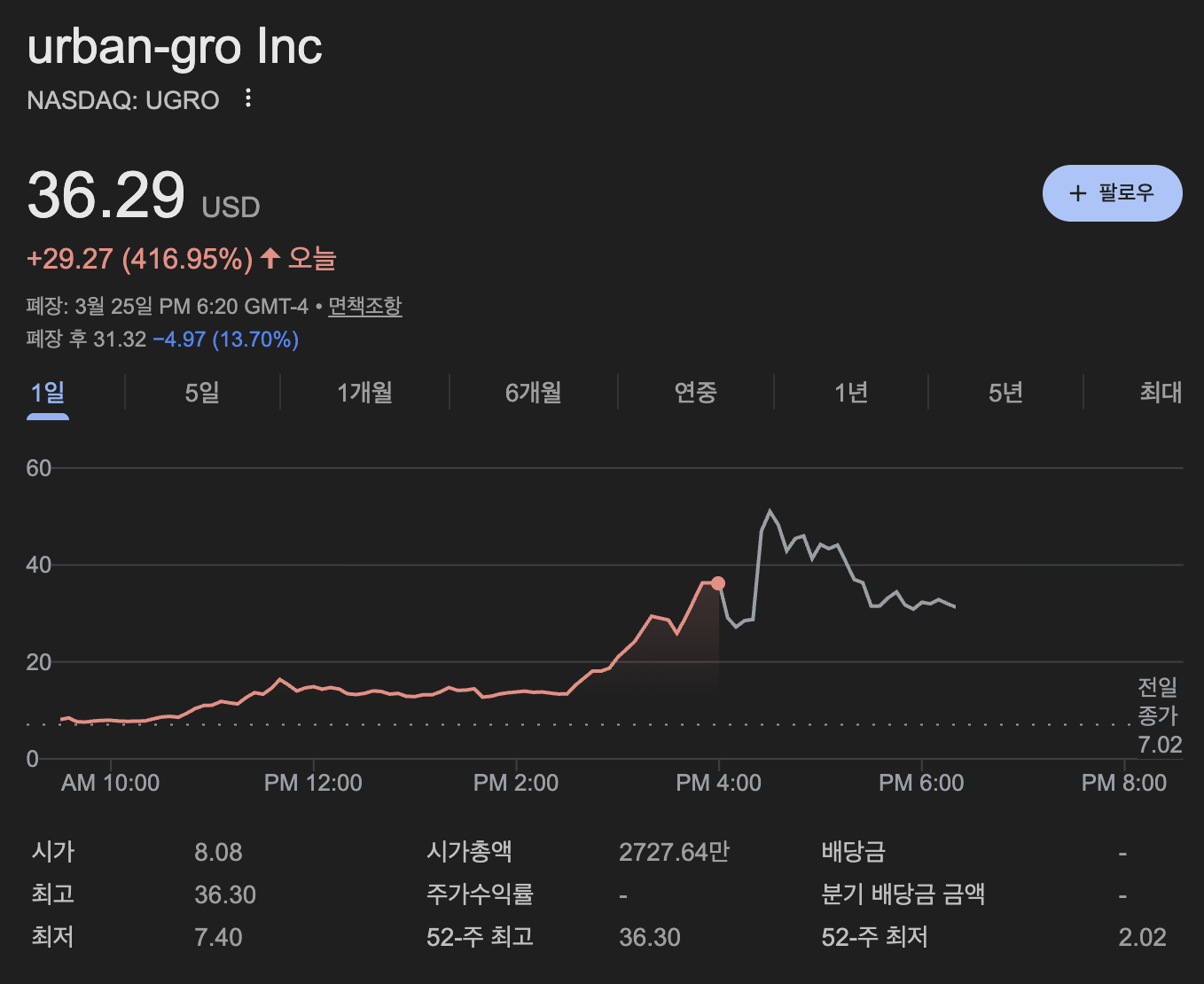Click the PM 8:00 axis label

click(x=1124, y=783)
